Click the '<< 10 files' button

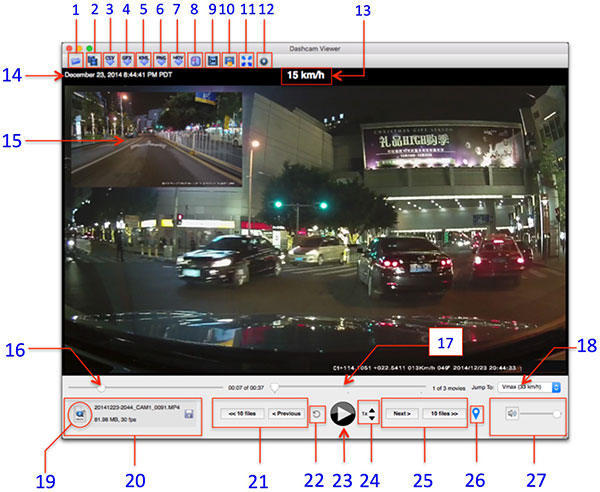(238, 412)
